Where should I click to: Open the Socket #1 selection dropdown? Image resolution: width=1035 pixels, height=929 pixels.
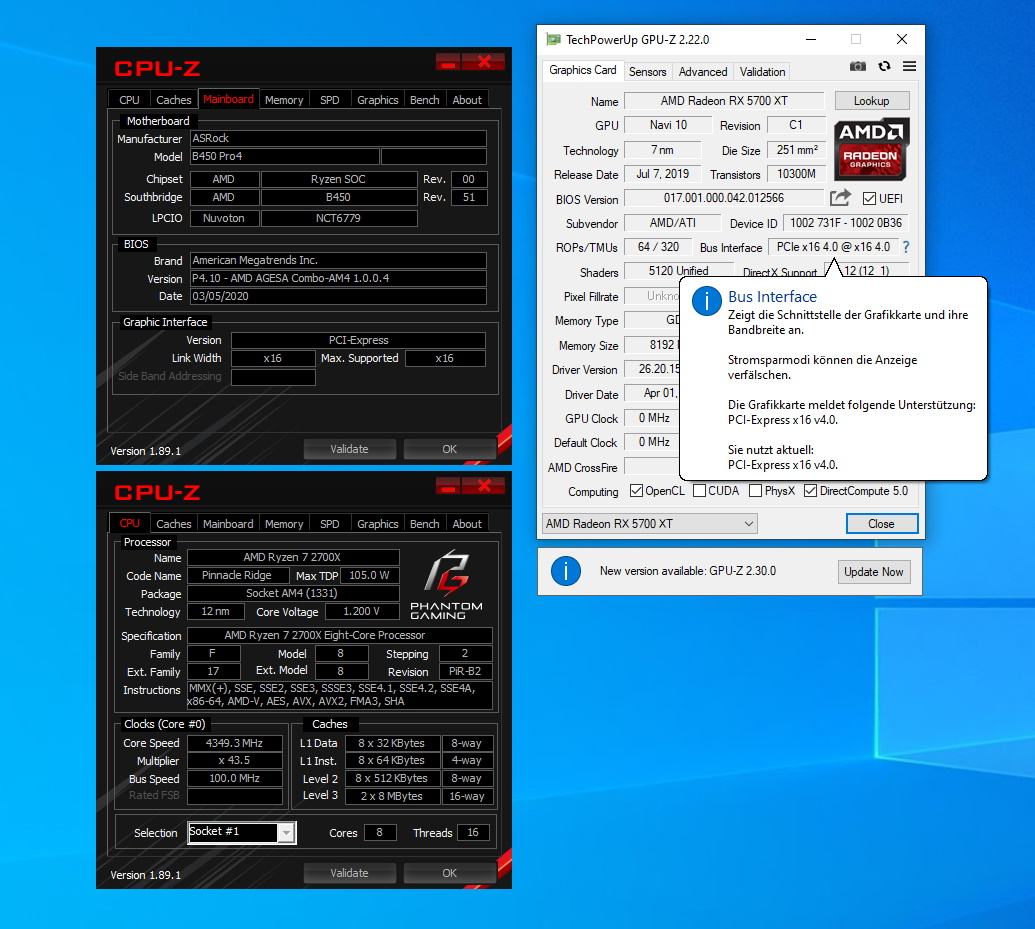point(242,833)
